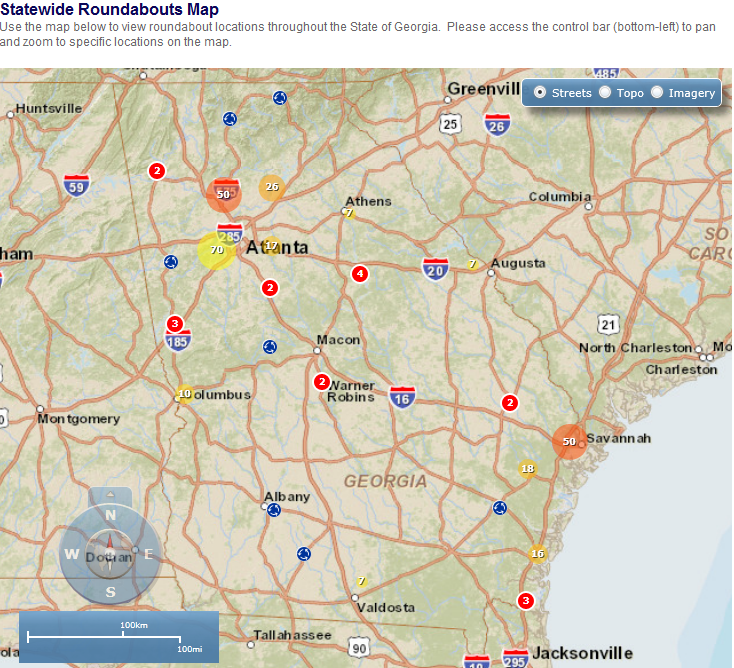
Task: Pan map north with compass N
Action: pyautogui.click(x=110, y=515)
